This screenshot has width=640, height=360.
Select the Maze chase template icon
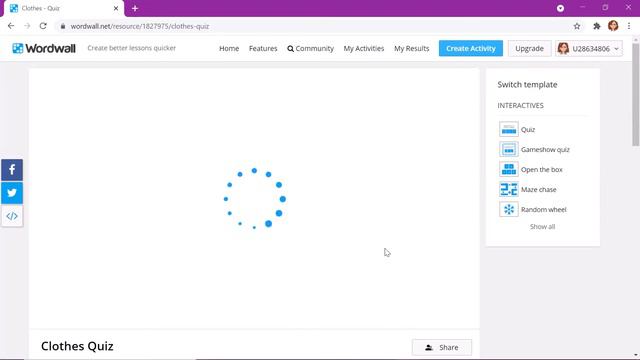[x=509, y=189]
